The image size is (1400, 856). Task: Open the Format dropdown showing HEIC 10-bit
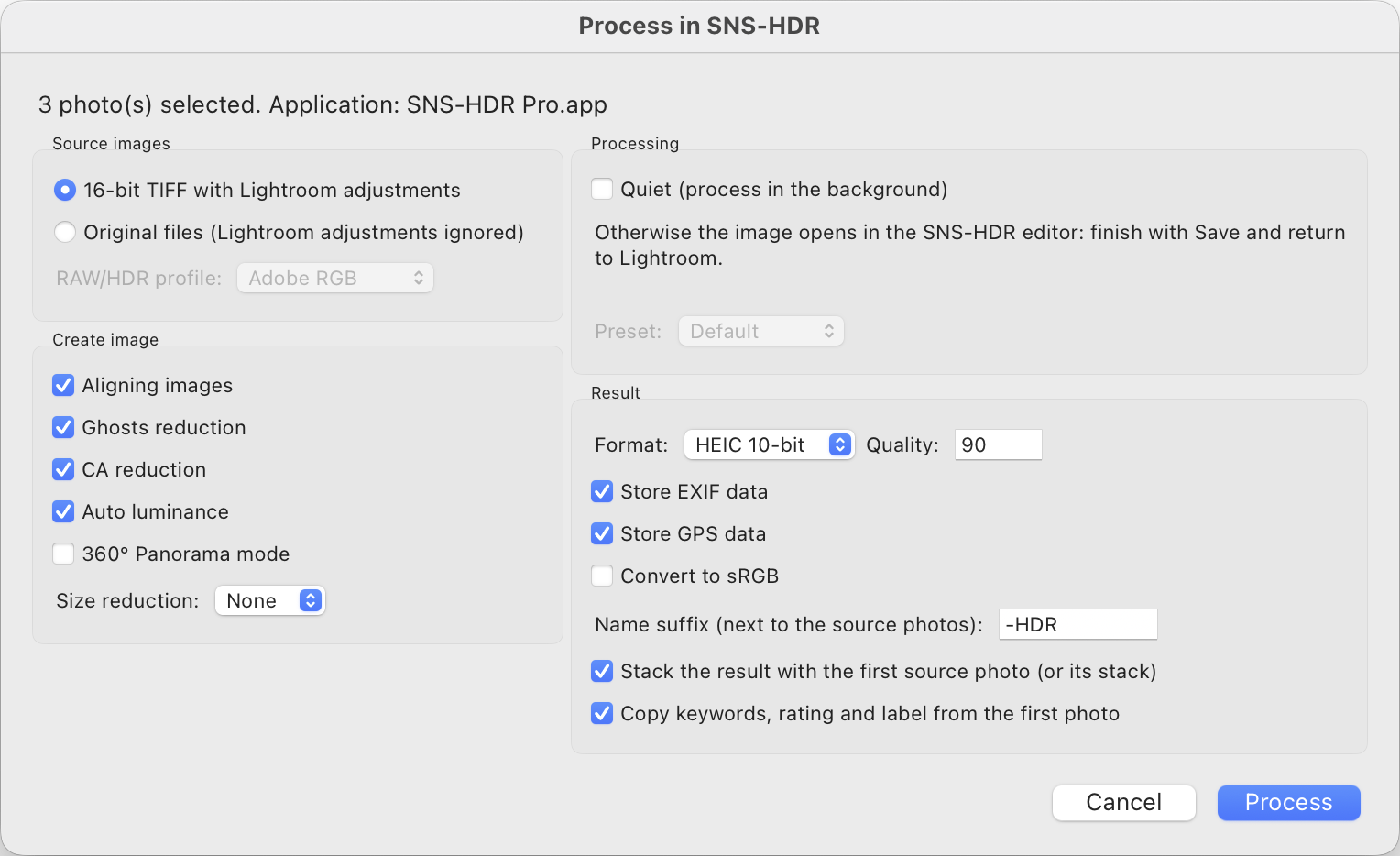coord(770,444)
